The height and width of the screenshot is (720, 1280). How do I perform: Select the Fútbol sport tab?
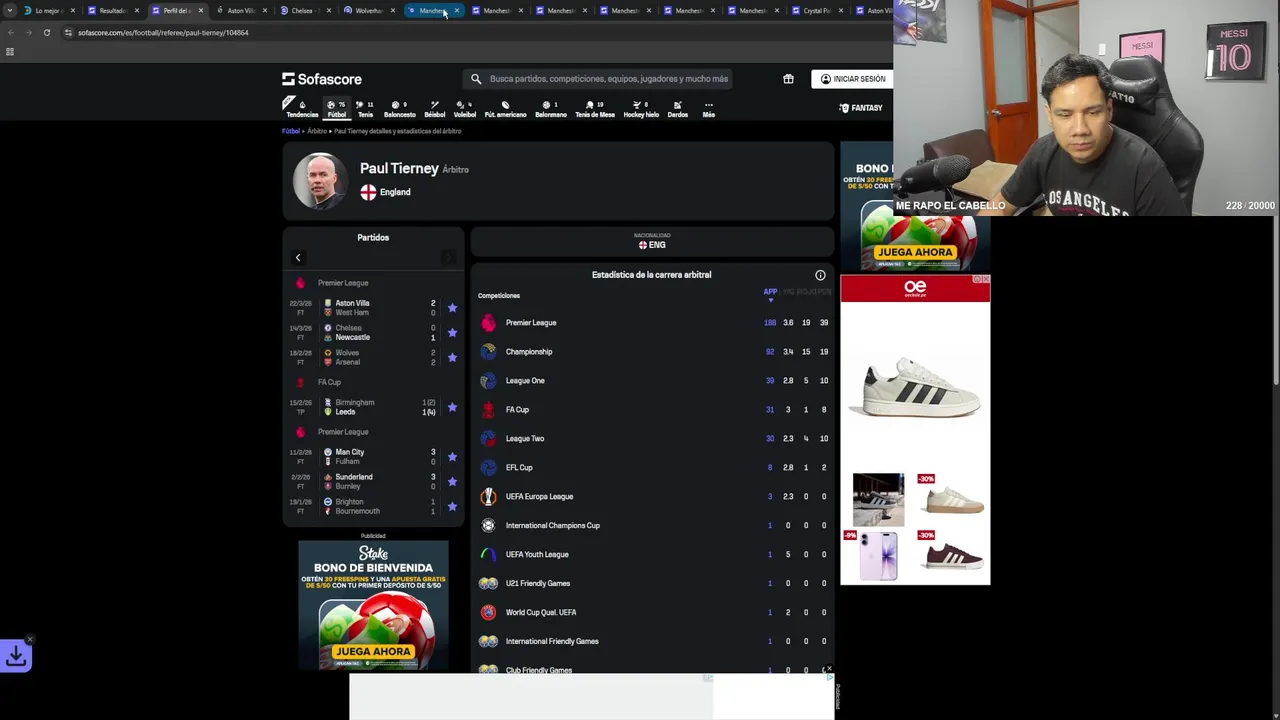(x=337, y=108)
